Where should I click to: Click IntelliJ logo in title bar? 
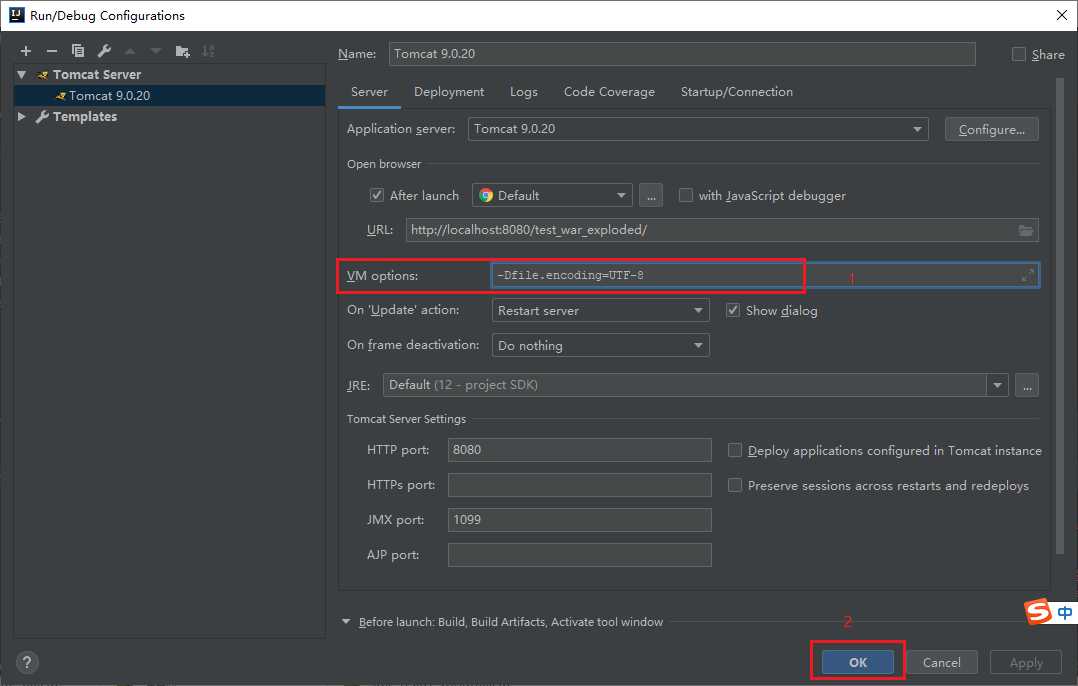pos(16,15)
